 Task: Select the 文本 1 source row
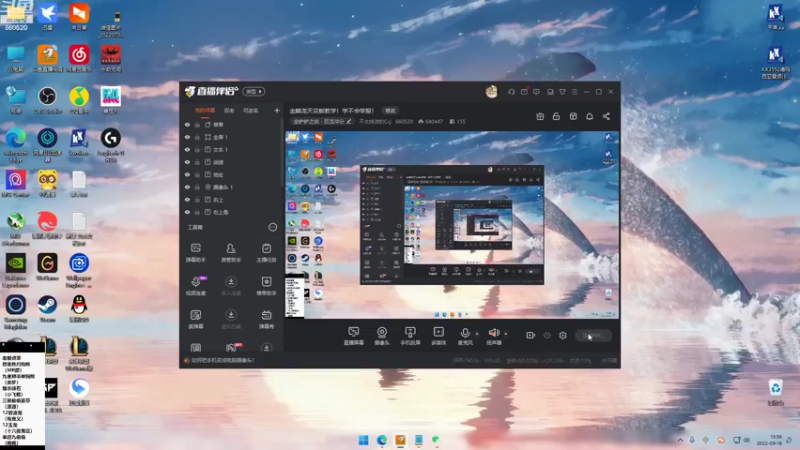pos(230,149)
